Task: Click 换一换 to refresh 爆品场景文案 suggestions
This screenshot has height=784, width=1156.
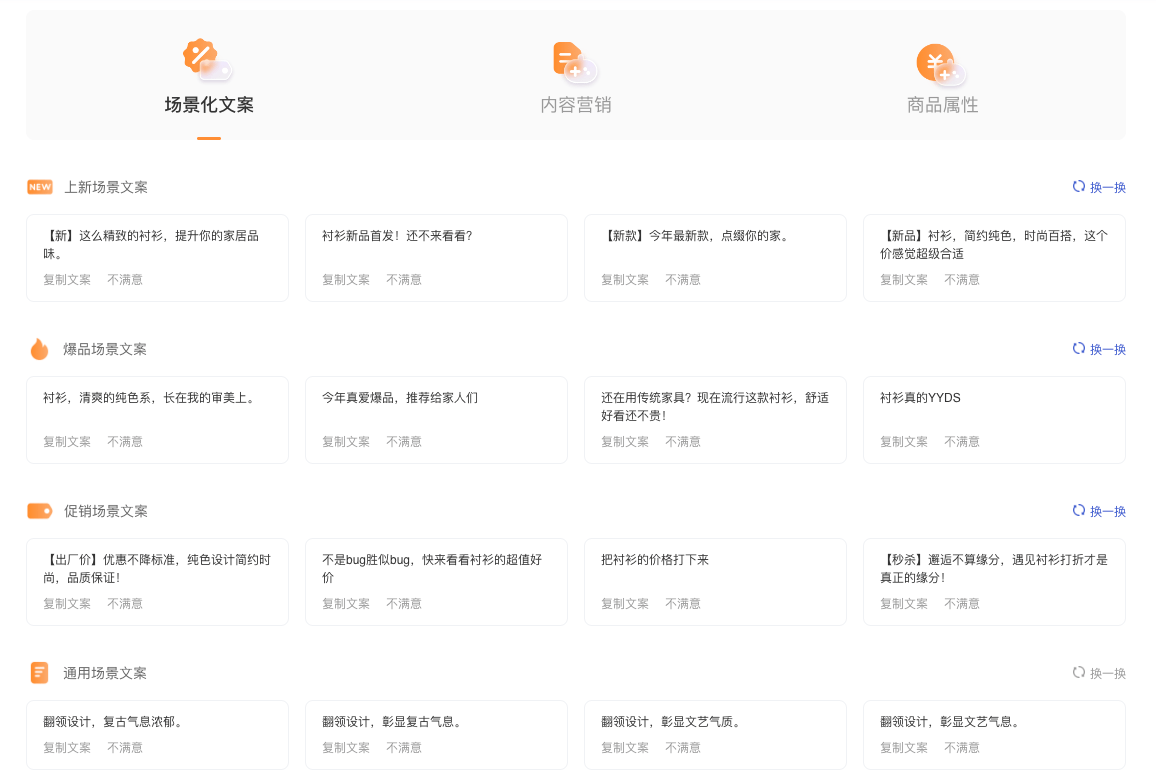Action: pyautogui.click(x=1107, y=349)
